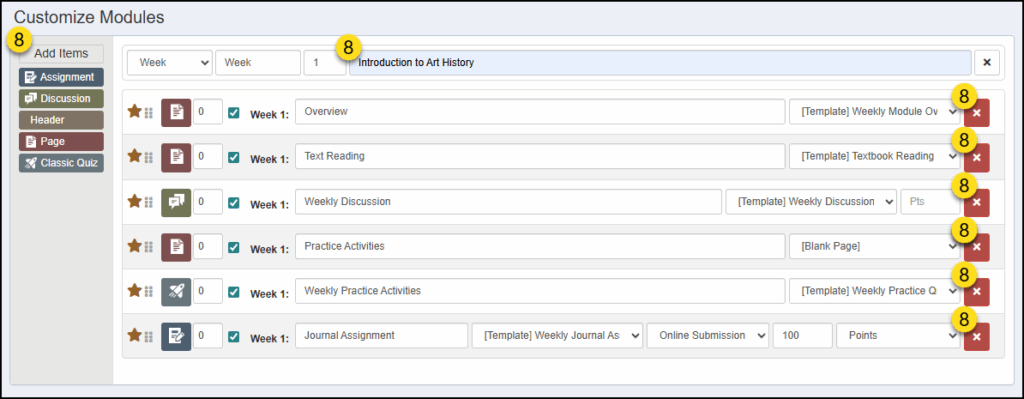Delete the Text Reading item with red X
Viewport: 1024px width, 399px height.
tap(976, 157)
